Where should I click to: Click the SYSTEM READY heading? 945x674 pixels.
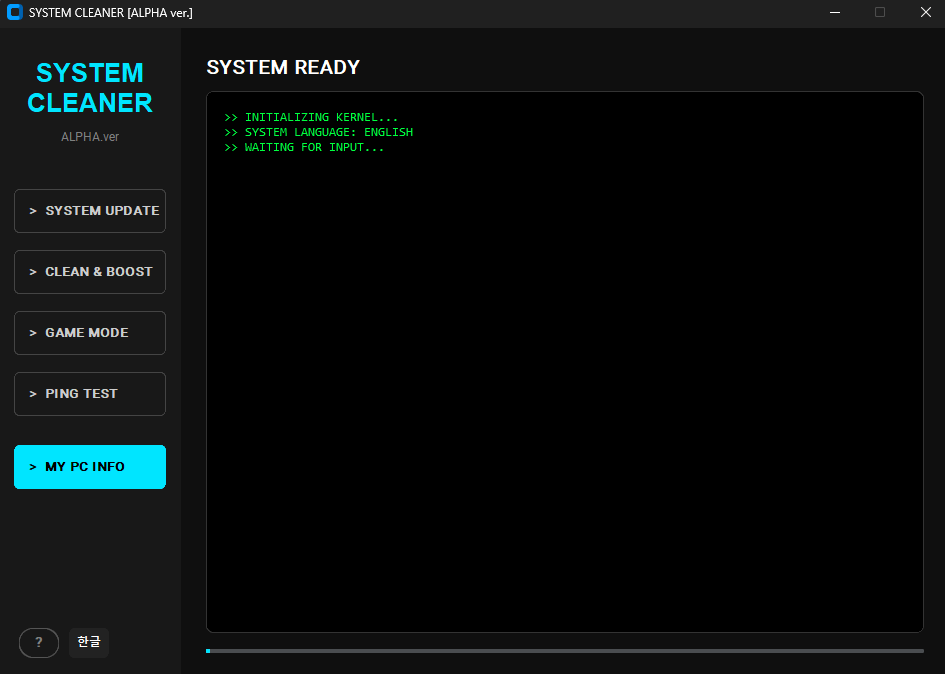(x=283, y=67)
